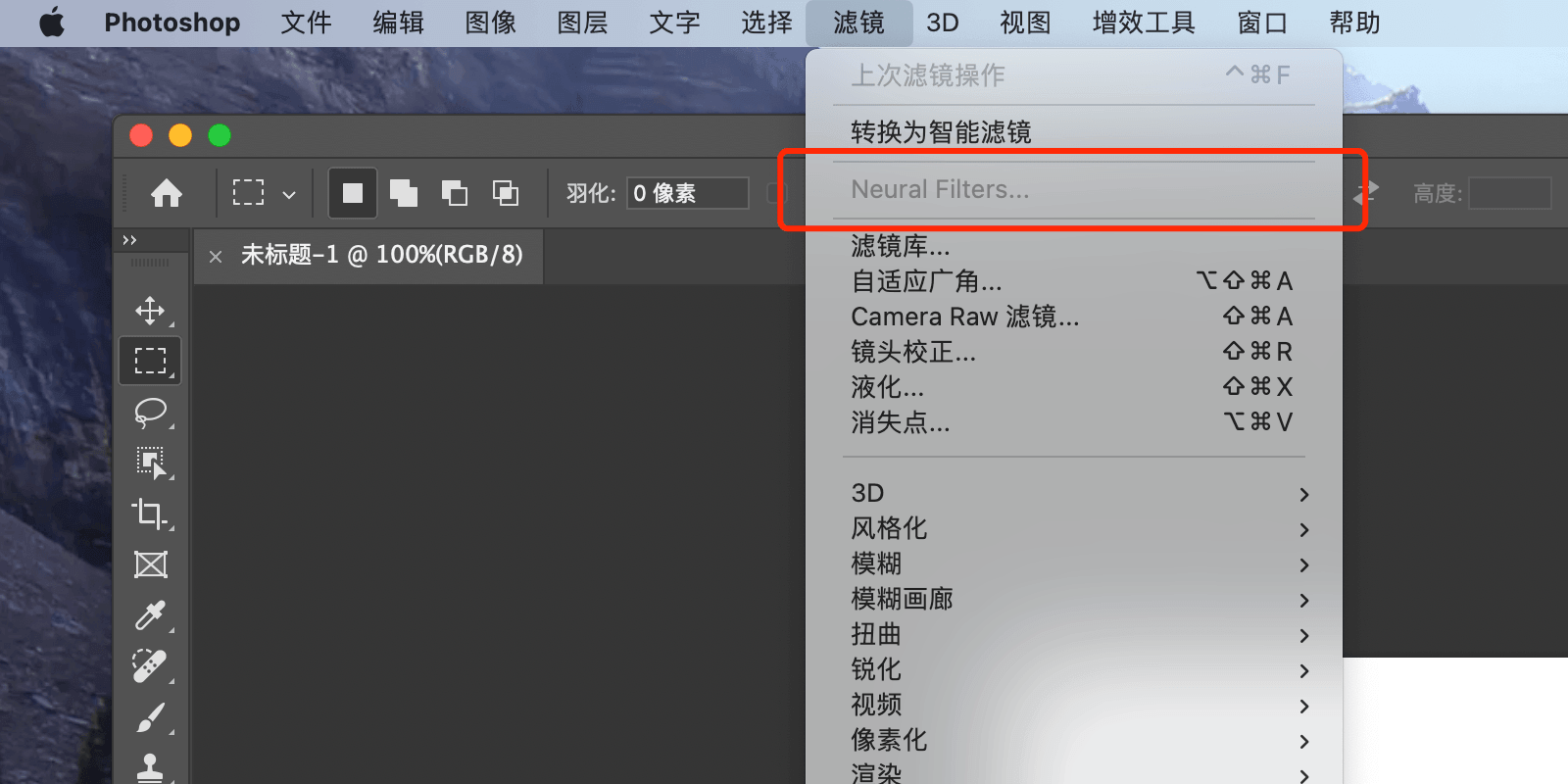Select the Clone Stamp tool
The height and width of the screenshot is (784, 1568).
pyautogui.click(x=151, y=768)
